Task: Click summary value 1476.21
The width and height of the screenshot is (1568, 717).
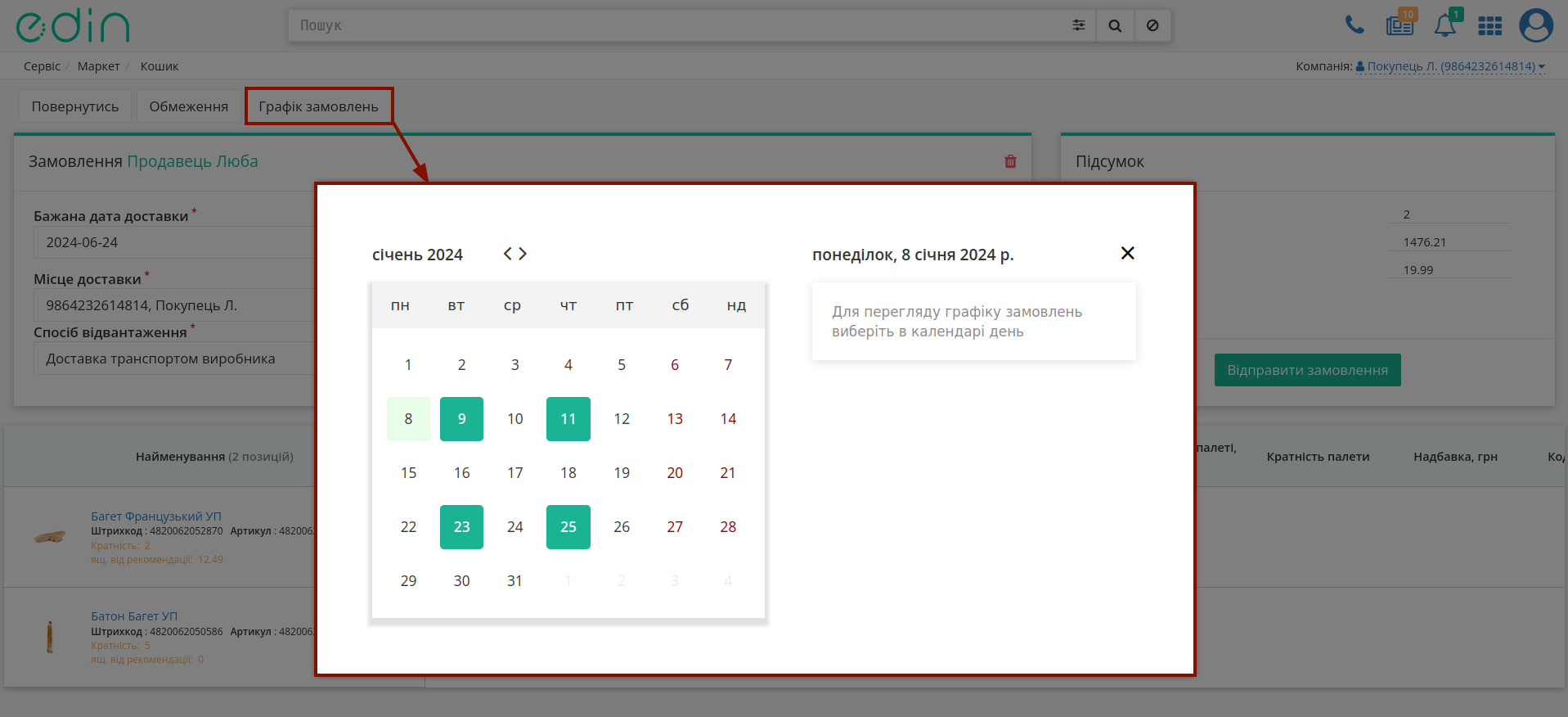Action: point(1425,242)
